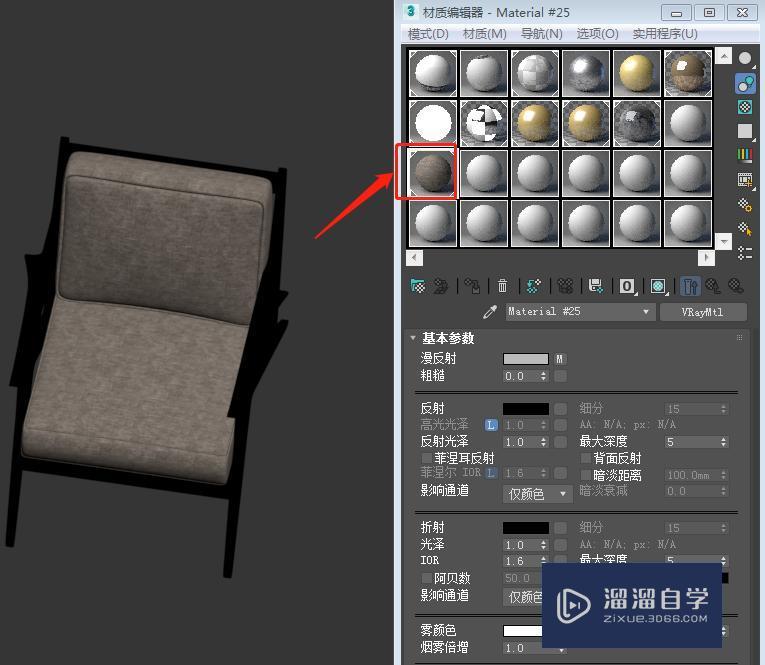This screenshot has width=765, height=665.
Task: Increase the 粗糙 spinner value
Action: coord(544,373)
